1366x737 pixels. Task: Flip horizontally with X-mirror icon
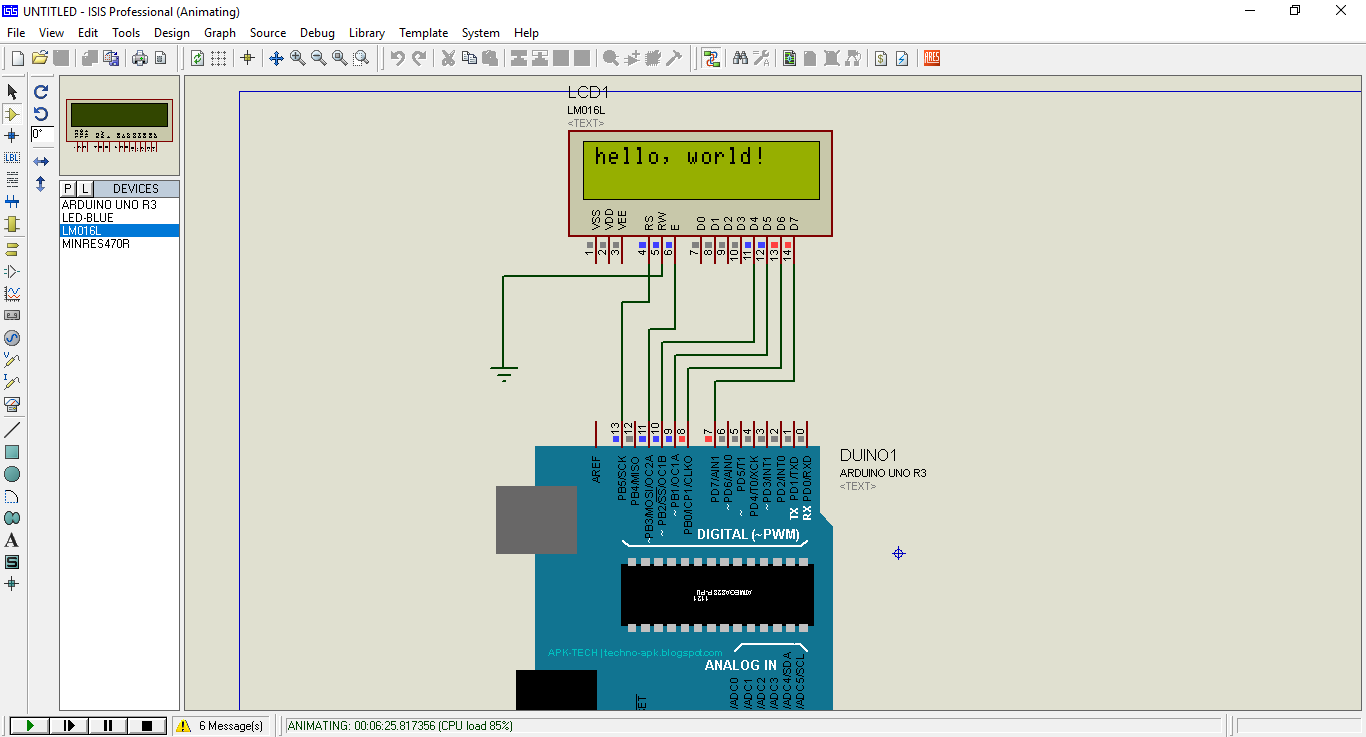(x=41, y=161)
